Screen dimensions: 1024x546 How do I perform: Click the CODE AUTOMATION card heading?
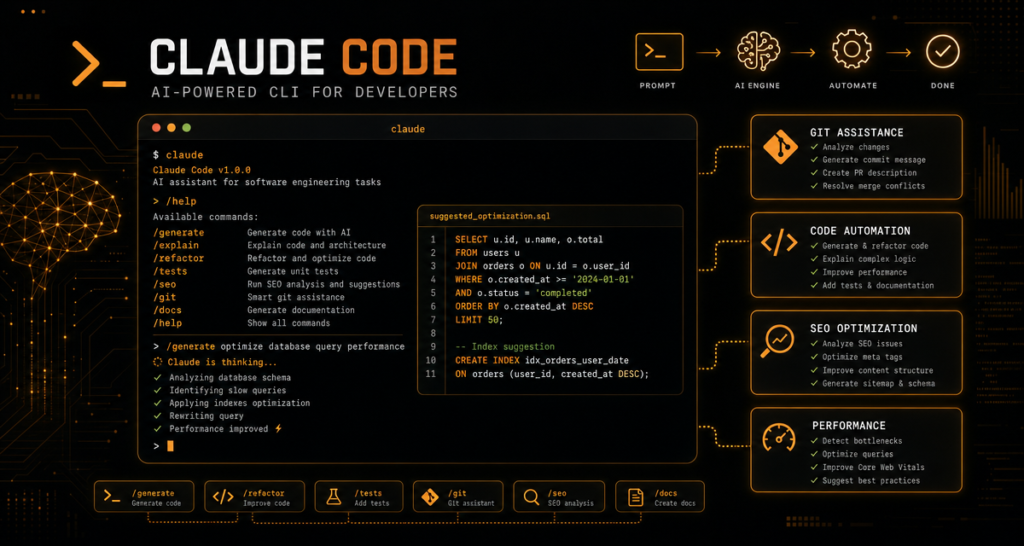[x=860, y=231]
